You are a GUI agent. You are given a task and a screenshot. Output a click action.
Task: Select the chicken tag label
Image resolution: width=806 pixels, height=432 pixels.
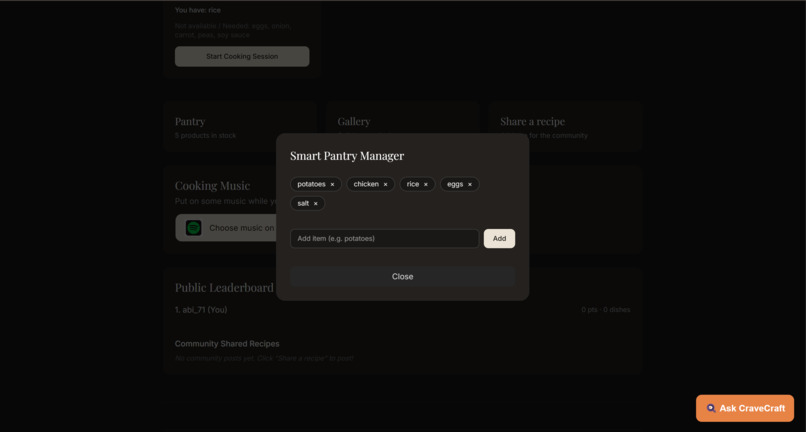pyautogui.click(x=366, y=184)
